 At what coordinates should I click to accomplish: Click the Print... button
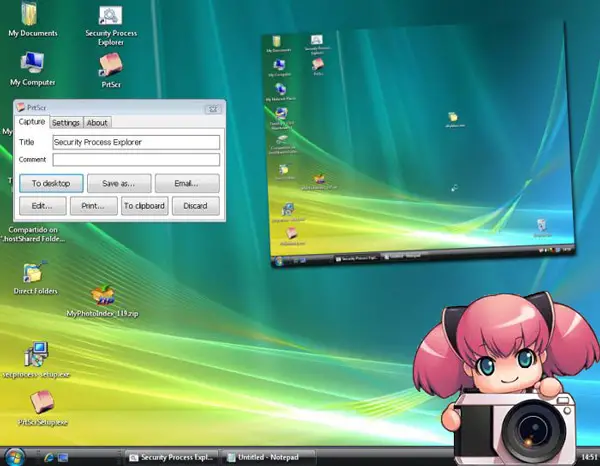(x=94, y=206)
